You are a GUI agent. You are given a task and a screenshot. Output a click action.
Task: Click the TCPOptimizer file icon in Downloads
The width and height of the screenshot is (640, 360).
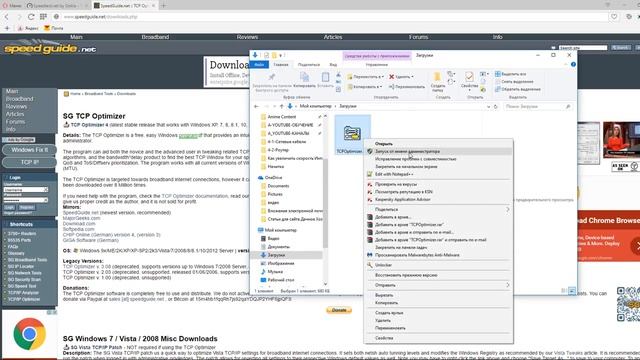pos(352,134)
